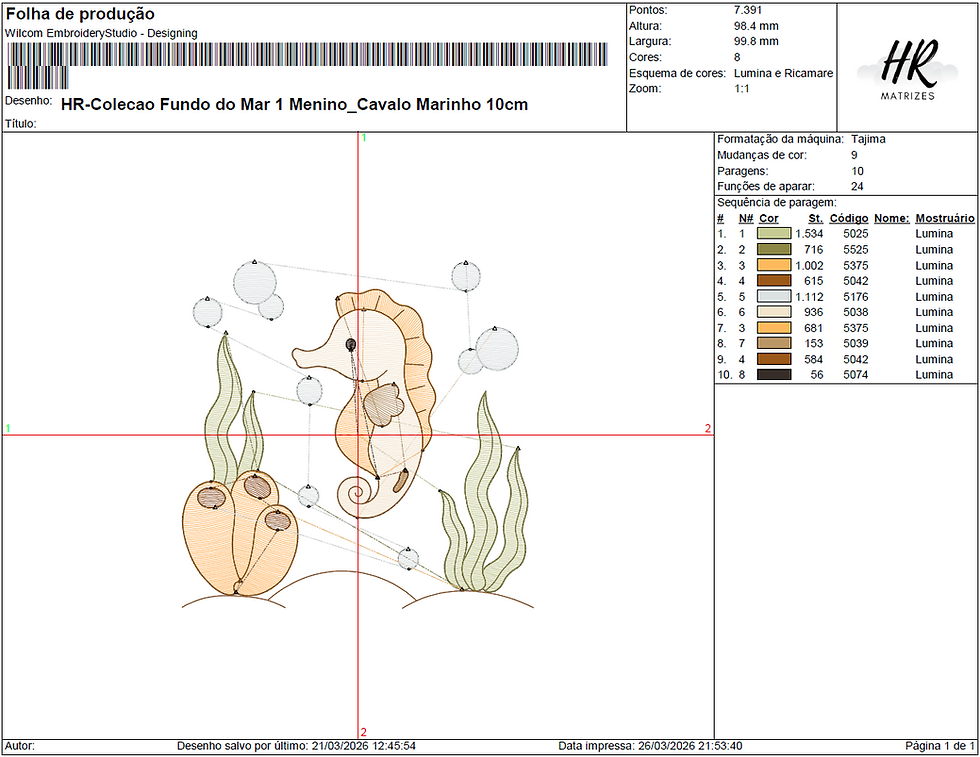Click the color scheme 'Lumina e Ricamare'
Image resolution: width=980 pixels, height=757 pixels.
[x=784, y=73]
